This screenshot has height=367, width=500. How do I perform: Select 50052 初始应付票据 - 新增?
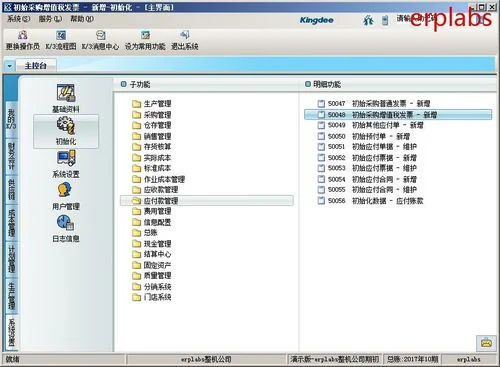(x=367, y=158)
